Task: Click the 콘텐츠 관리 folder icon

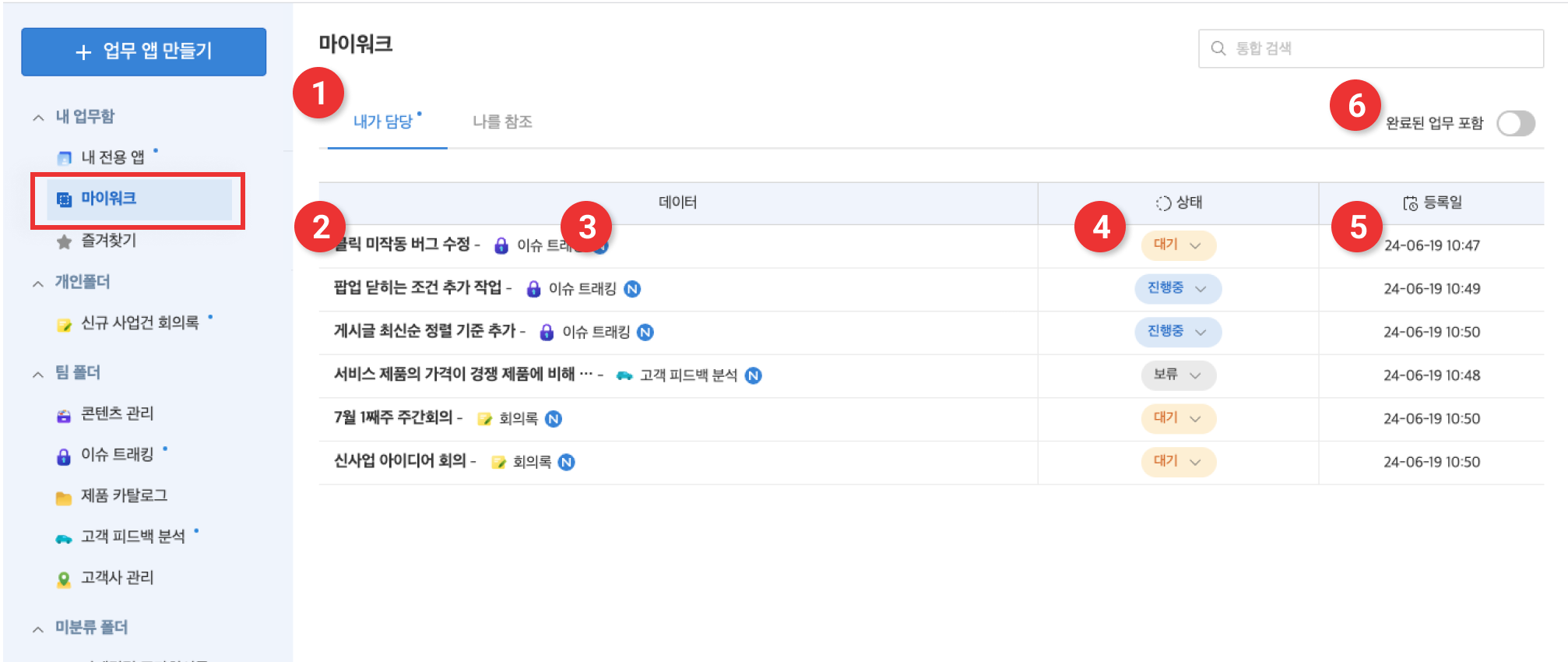Action: (x=64, y=415)
